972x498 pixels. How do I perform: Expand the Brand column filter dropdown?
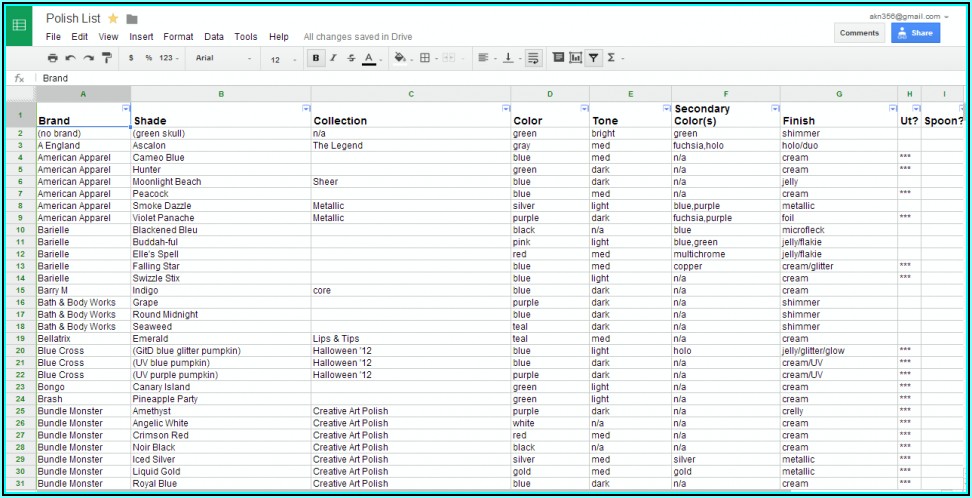pyautogui.click(x=125, y=108)
